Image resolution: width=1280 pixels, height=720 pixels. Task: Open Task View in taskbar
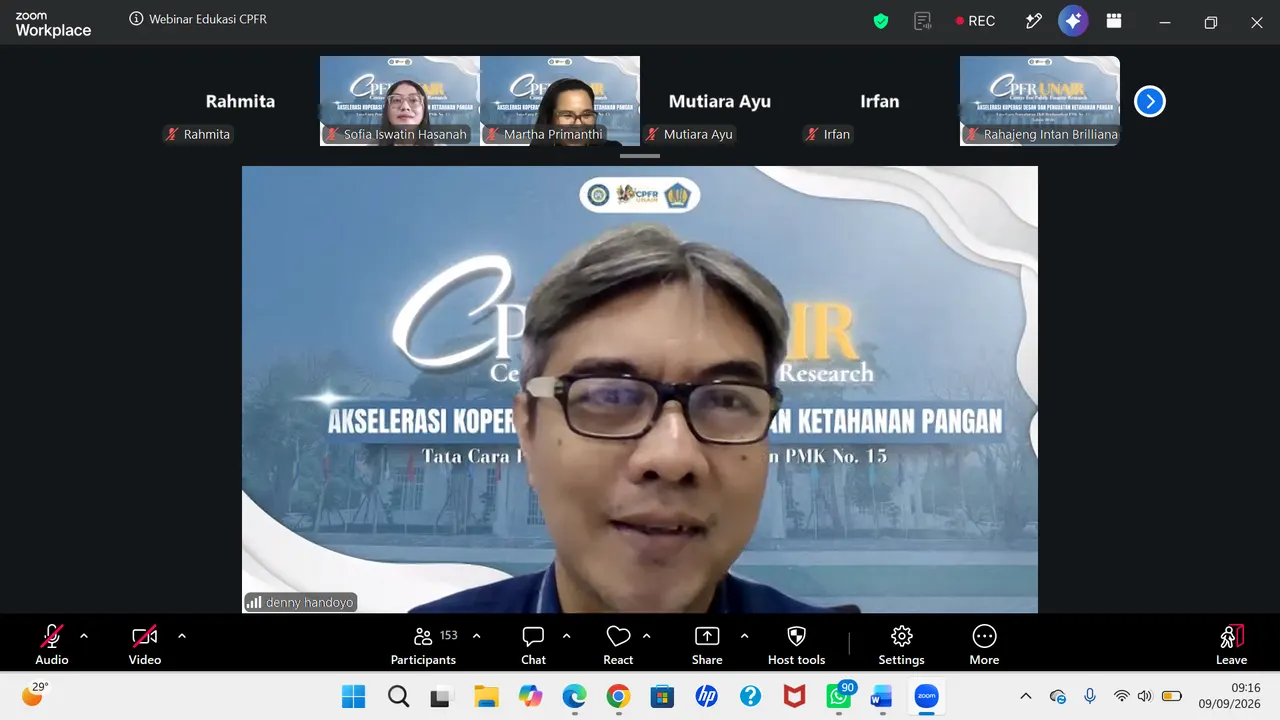[x=441, y=697]
